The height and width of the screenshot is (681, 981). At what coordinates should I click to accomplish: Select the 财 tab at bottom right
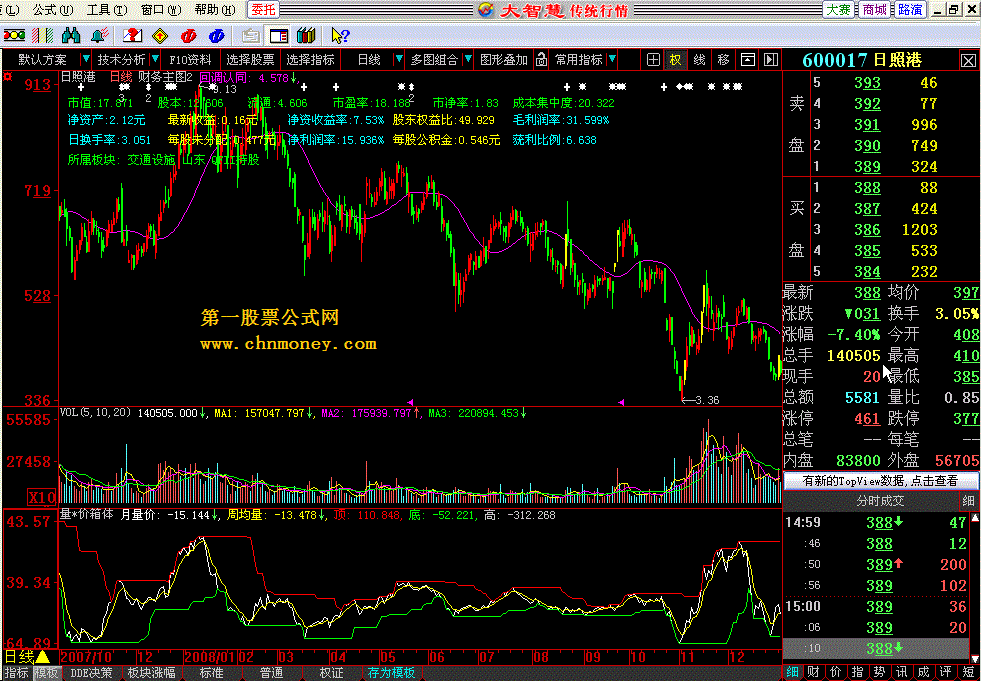pyautogui.click(x=813, y=672)
